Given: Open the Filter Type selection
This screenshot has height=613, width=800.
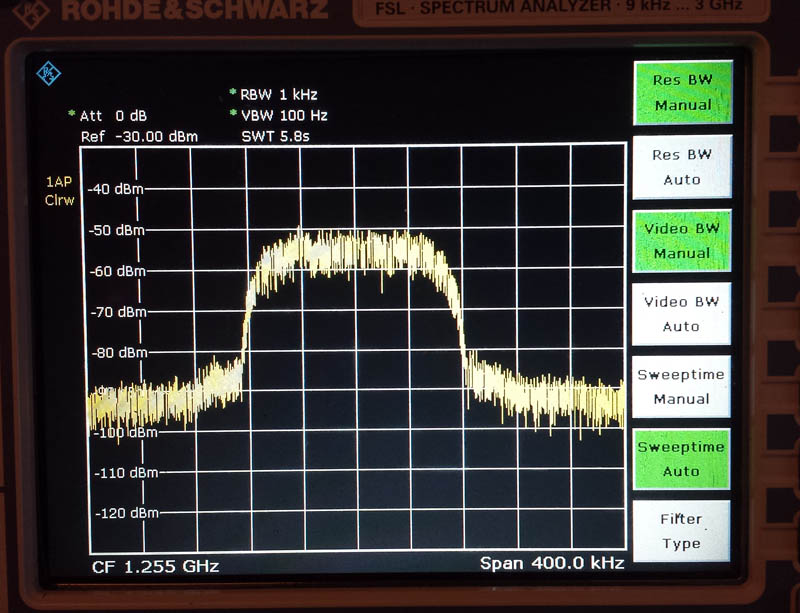Looking at the screenshot, I should pos(682,531).
